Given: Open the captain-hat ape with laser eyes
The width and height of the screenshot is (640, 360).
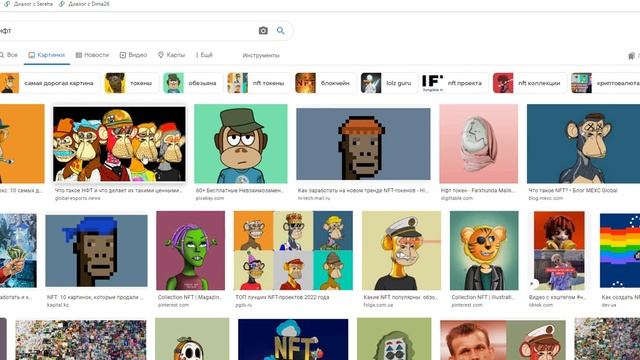Looking at the screenshot, I should 402,251.
